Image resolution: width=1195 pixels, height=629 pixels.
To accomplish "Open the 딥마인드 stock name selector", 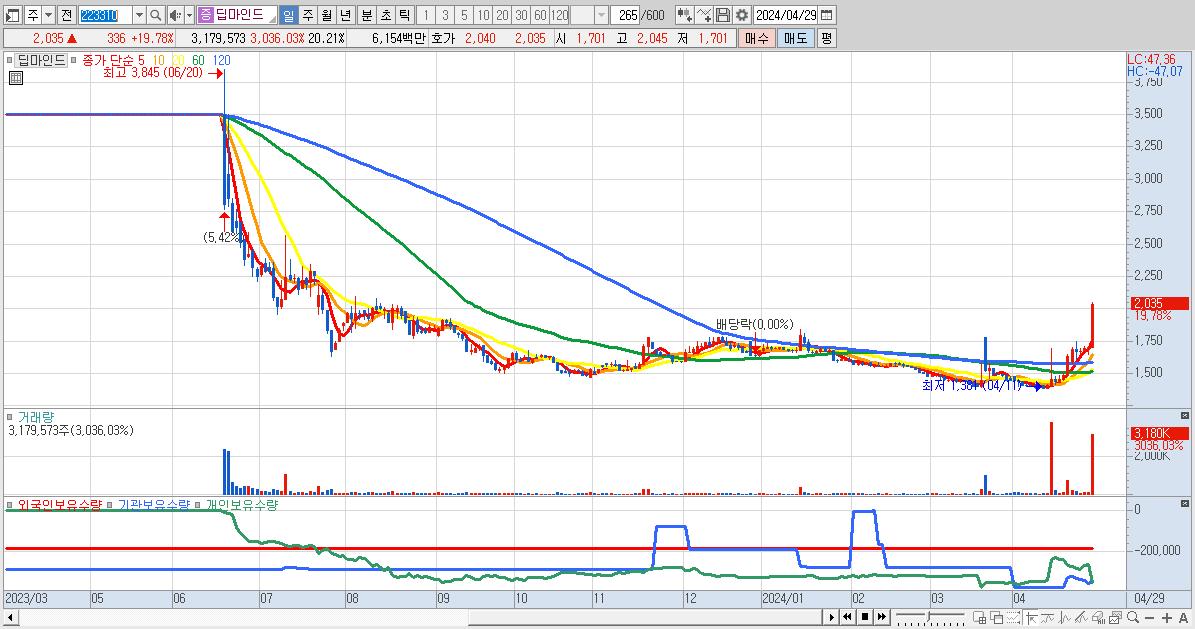I will (238, 15).
